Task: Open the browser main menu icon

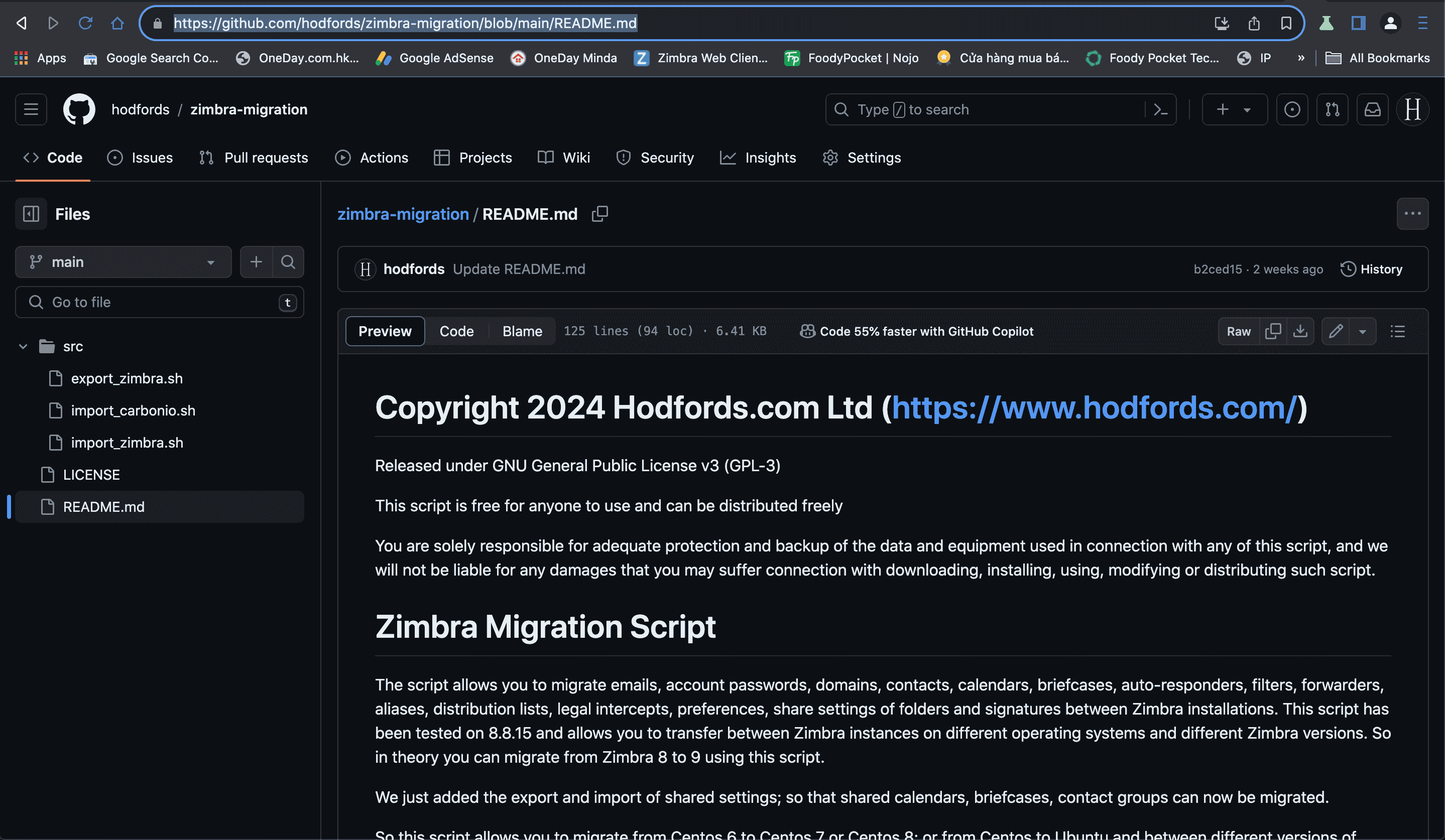Action: [x=1422, y=23]
